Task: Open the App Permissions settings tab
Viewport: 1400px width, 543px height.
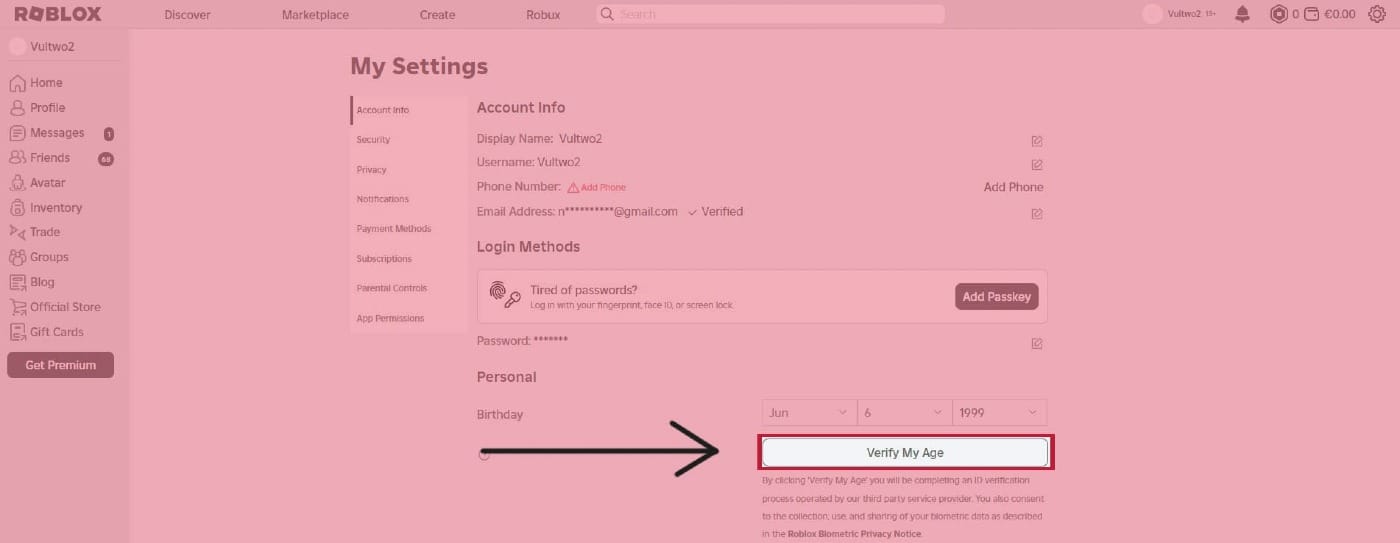Action: (409, 318)
